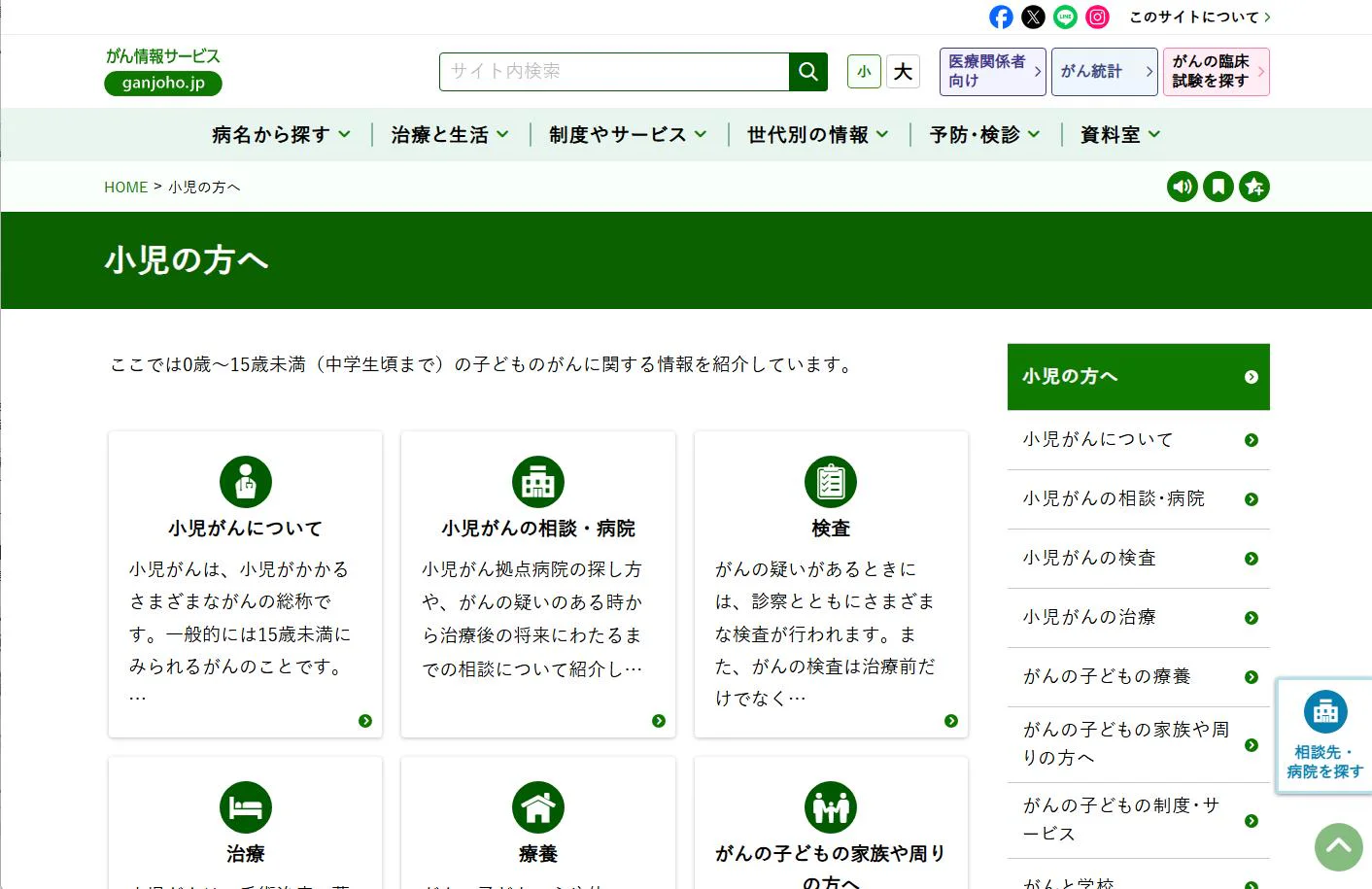
Task: Open the 治療 card title
Action: click(x=246, y=854)
